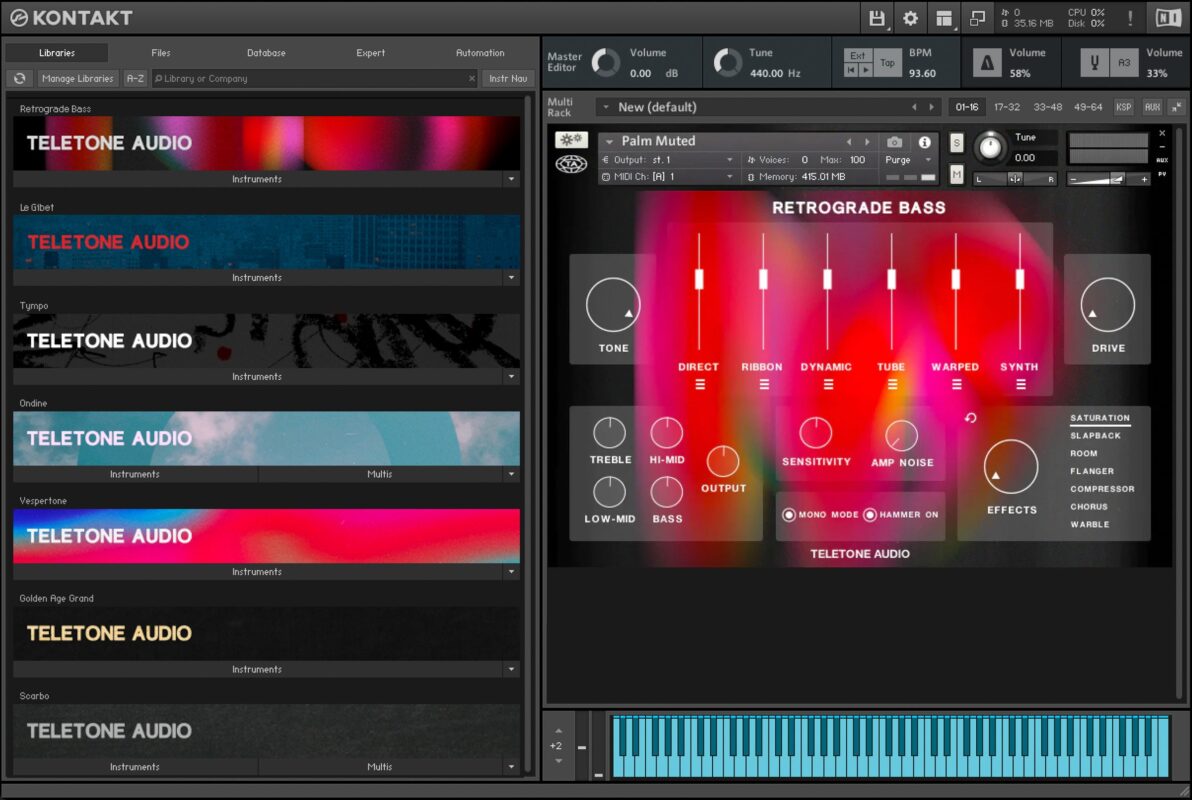Expand the Retrograde Bass Instruments dropdown arrow
Screen dimensions: 1192x800
click(x=512, y=179)
